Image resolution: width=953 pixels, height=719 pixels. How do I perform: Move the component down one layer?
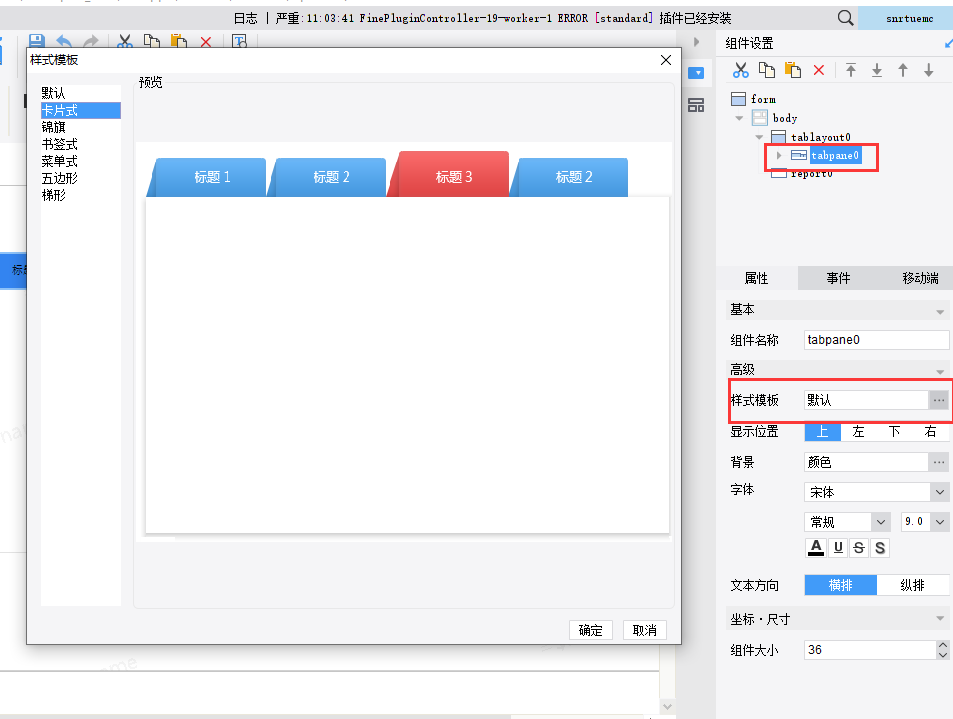pos(929,70)
